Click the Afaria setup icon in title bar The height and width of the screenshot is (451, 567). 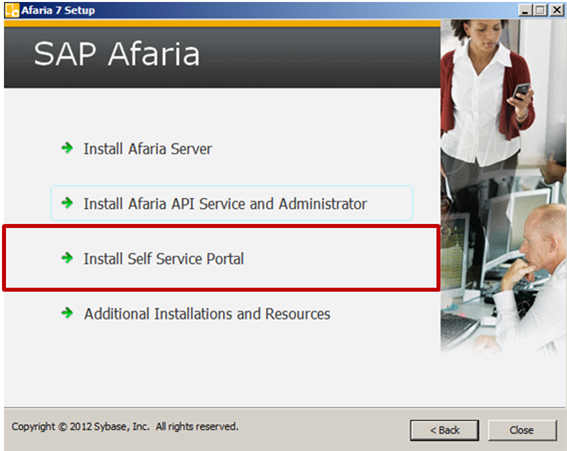tap(12, 10)
